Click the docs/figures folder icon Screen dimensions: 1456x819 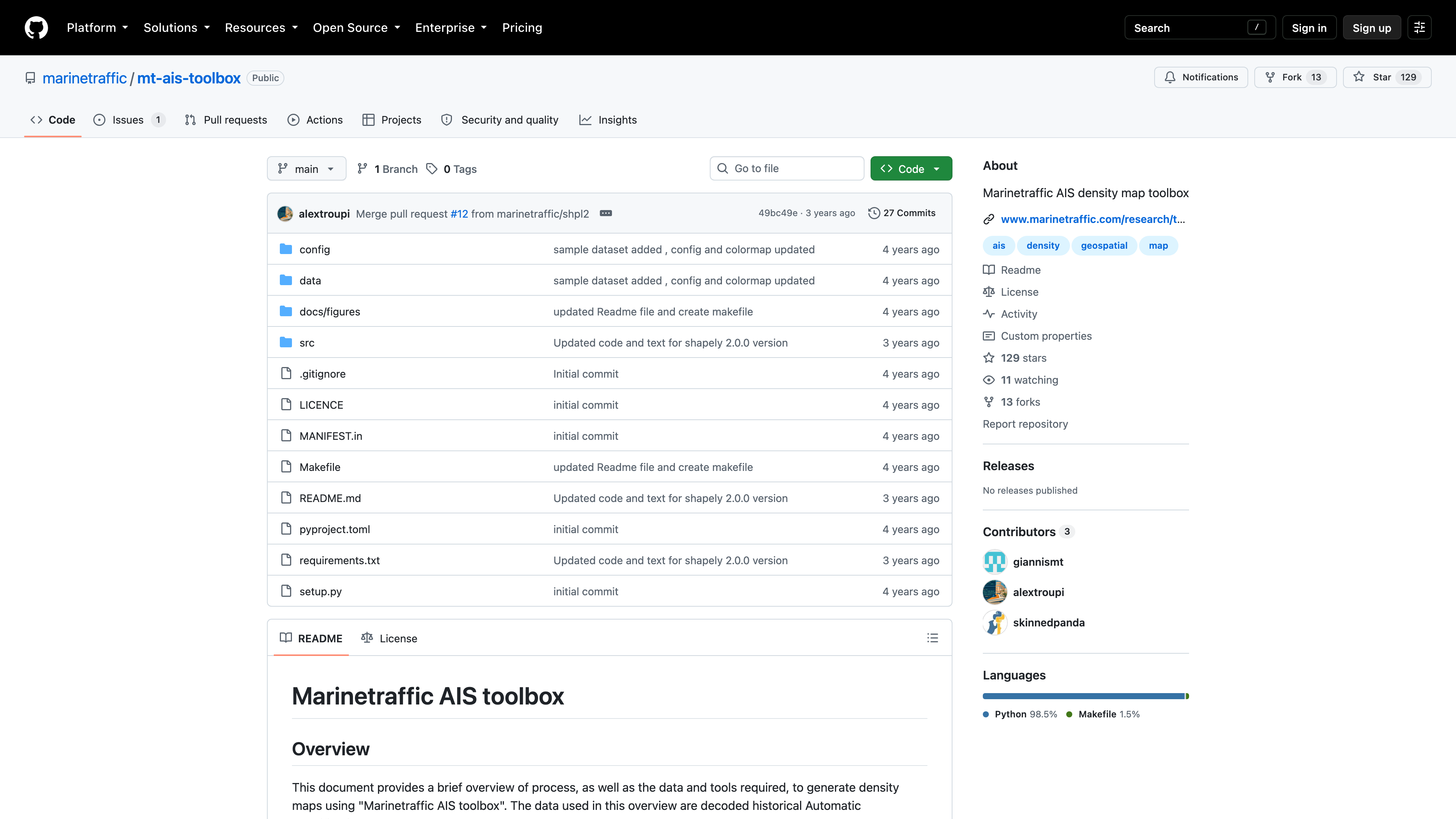click(x=286, y=311)
